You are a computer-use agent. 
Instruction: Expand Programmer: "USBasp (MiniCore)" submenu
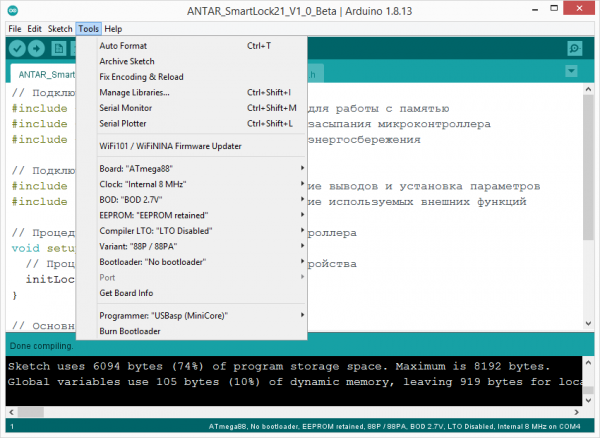click(x=191, y=316)
